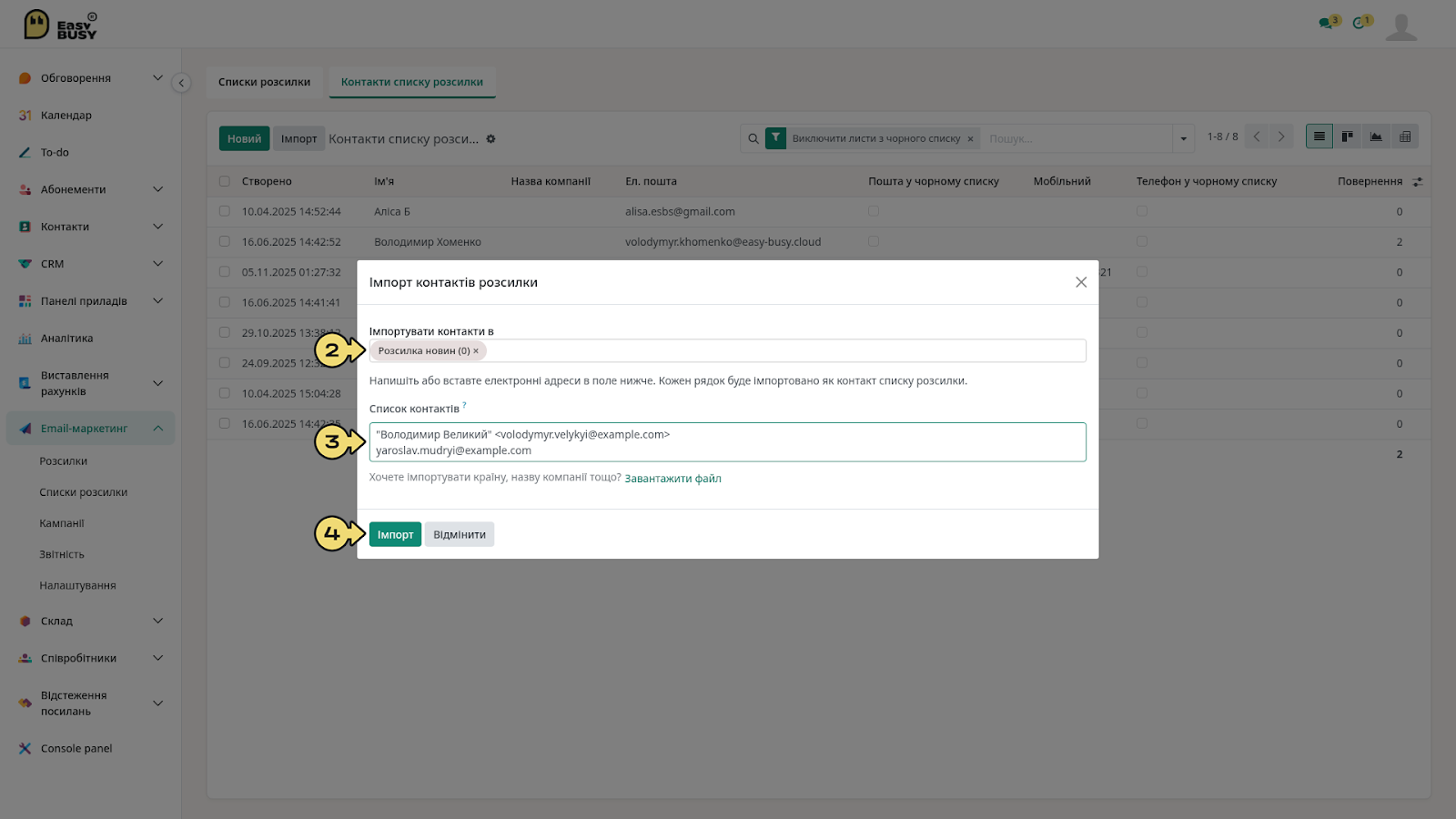Select checkbox for row 16.06.2025 14:41:41
This screenshot has width=1456, height=819.
(225, 302)
